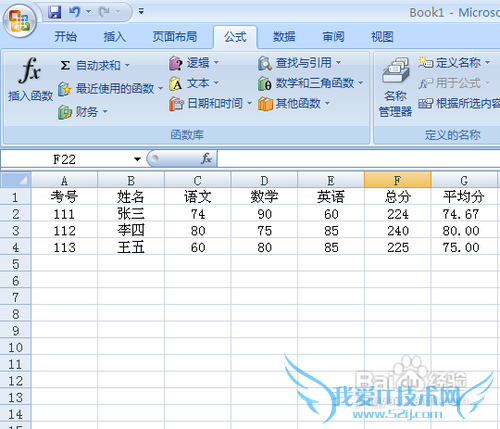Click the Redo arrow icon
This screenshot has width=500, height=429.
(105, 12)
